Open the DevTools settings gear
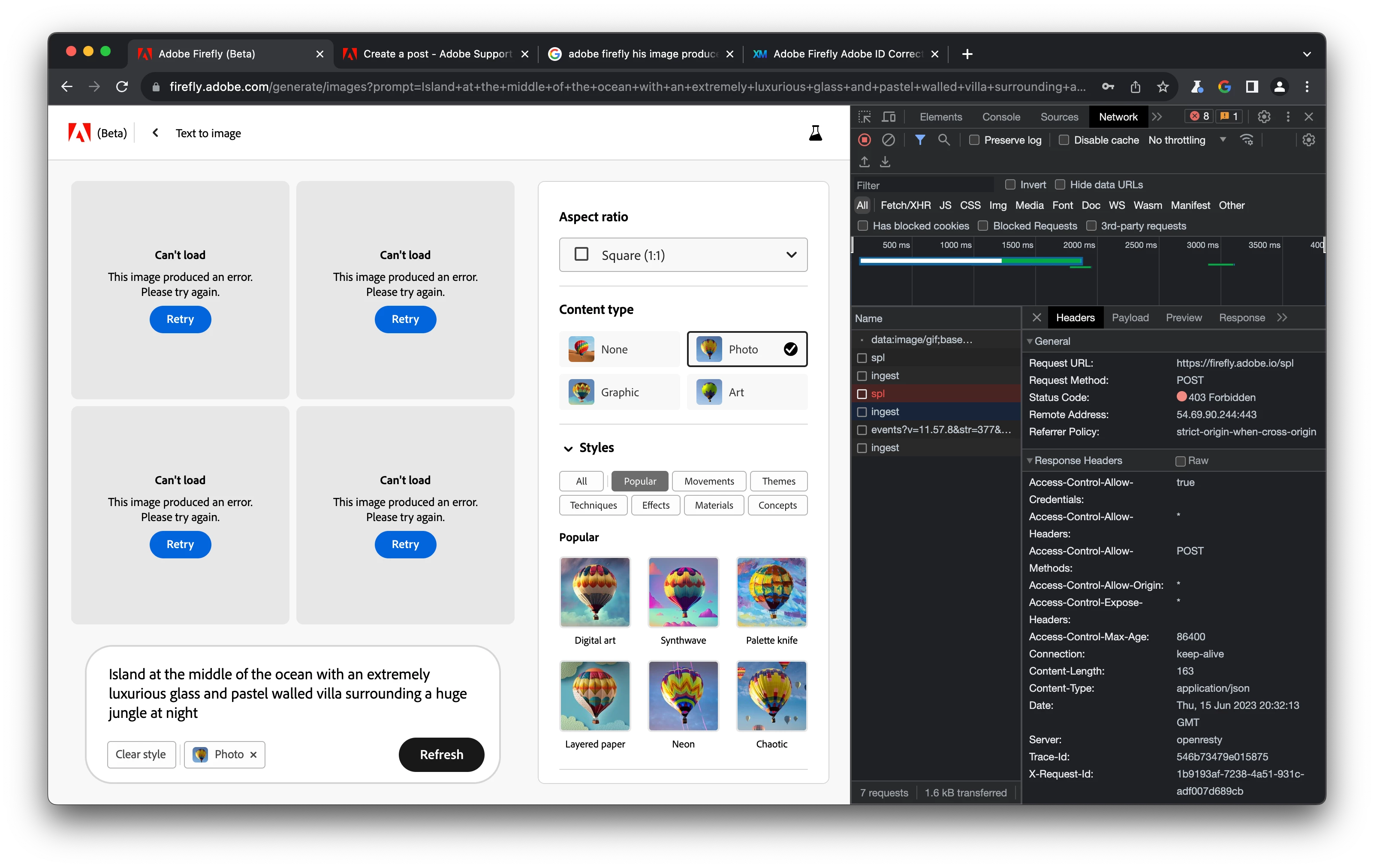 pyautogui.click(x=1264, y=116)
